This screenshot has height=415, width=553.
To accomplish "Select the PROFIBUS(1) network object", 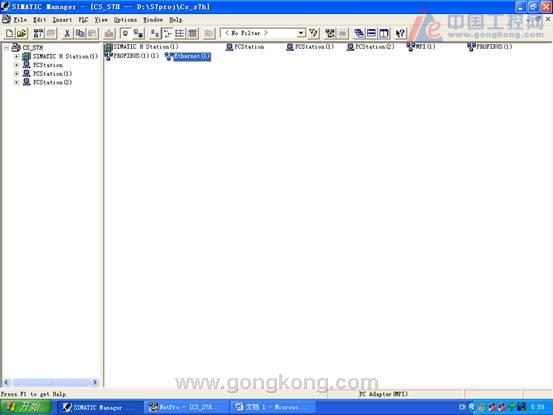I will (490, 47).
